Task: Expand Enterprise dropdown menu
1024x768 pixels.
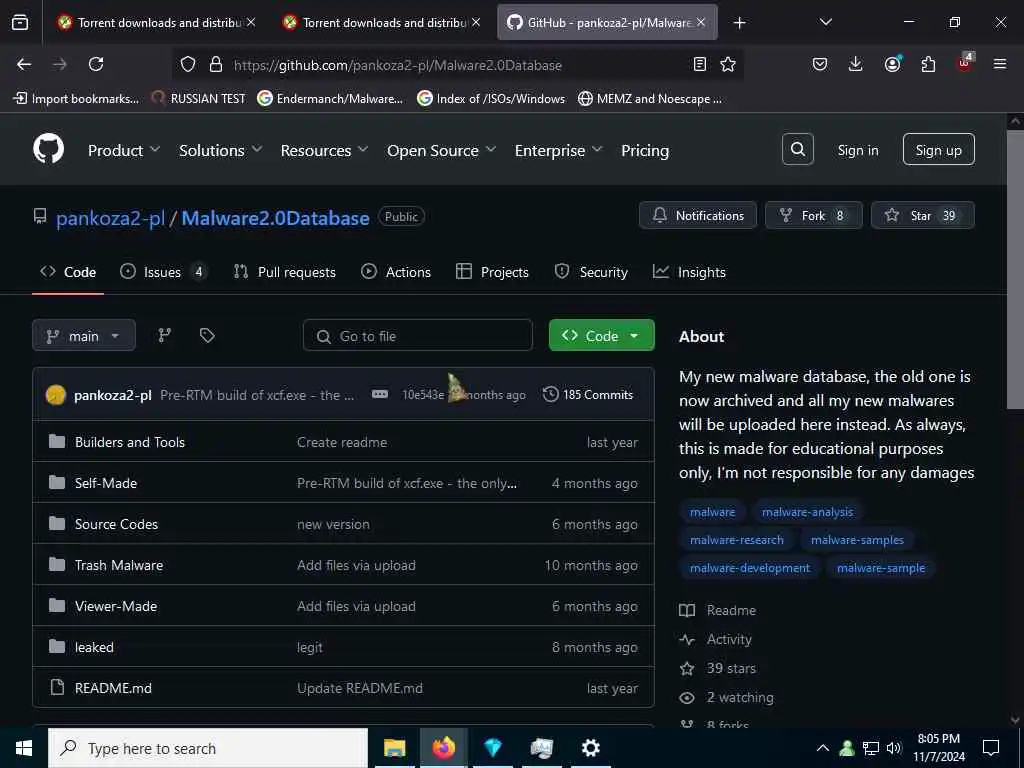Action: pos(558,150)
